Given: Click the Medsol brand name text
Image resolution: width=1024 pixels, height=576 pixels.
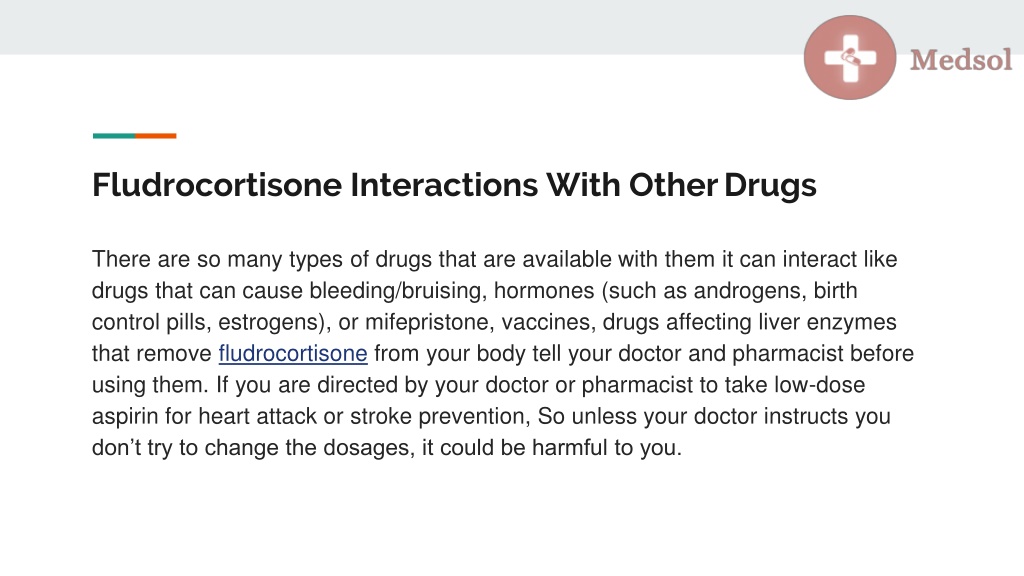Looking at the screenshot, I should tap(961, 59).
